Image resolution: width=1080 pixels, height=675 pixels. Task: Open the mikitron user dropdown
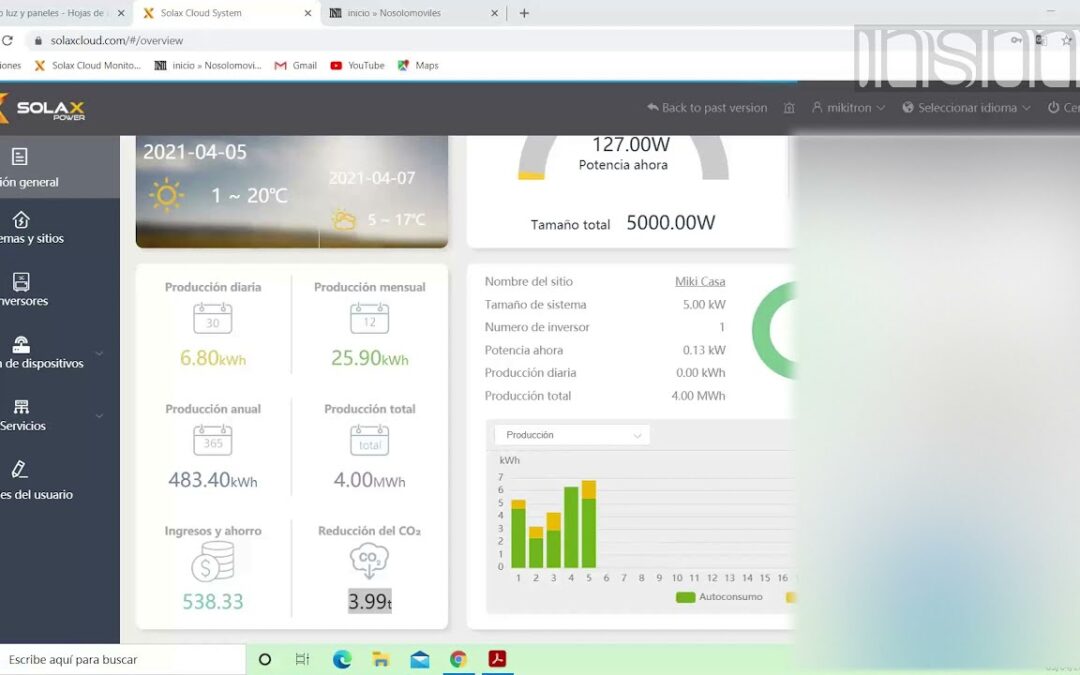(x=849, y=108)
